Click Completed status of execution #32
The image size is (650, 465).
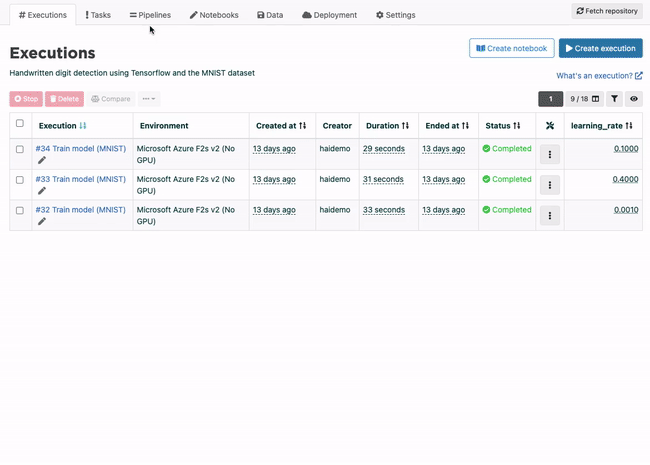pyautogui.click(x=507, y=210)
